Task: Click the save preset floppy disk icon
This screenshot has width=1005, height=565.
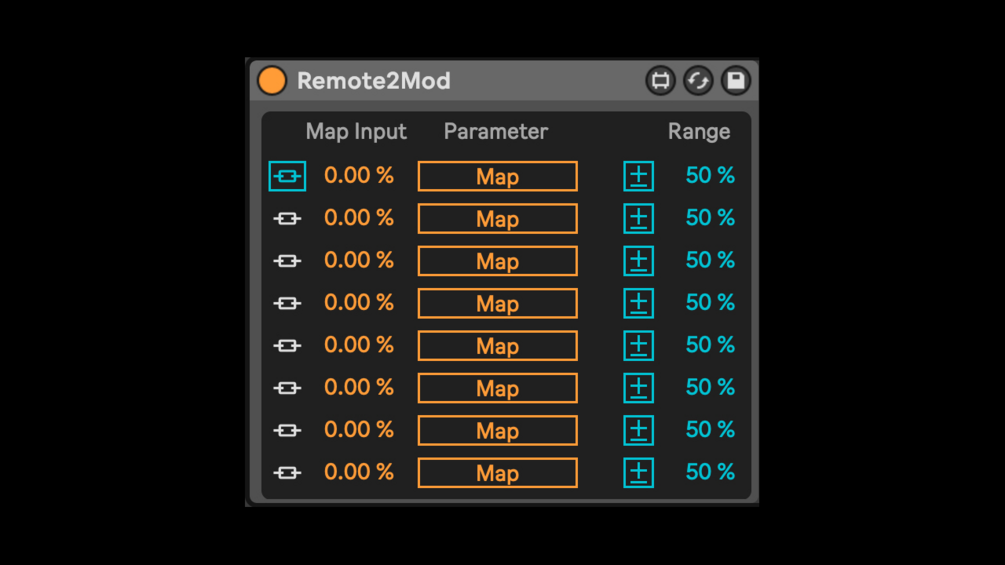Action: [735, 81]
